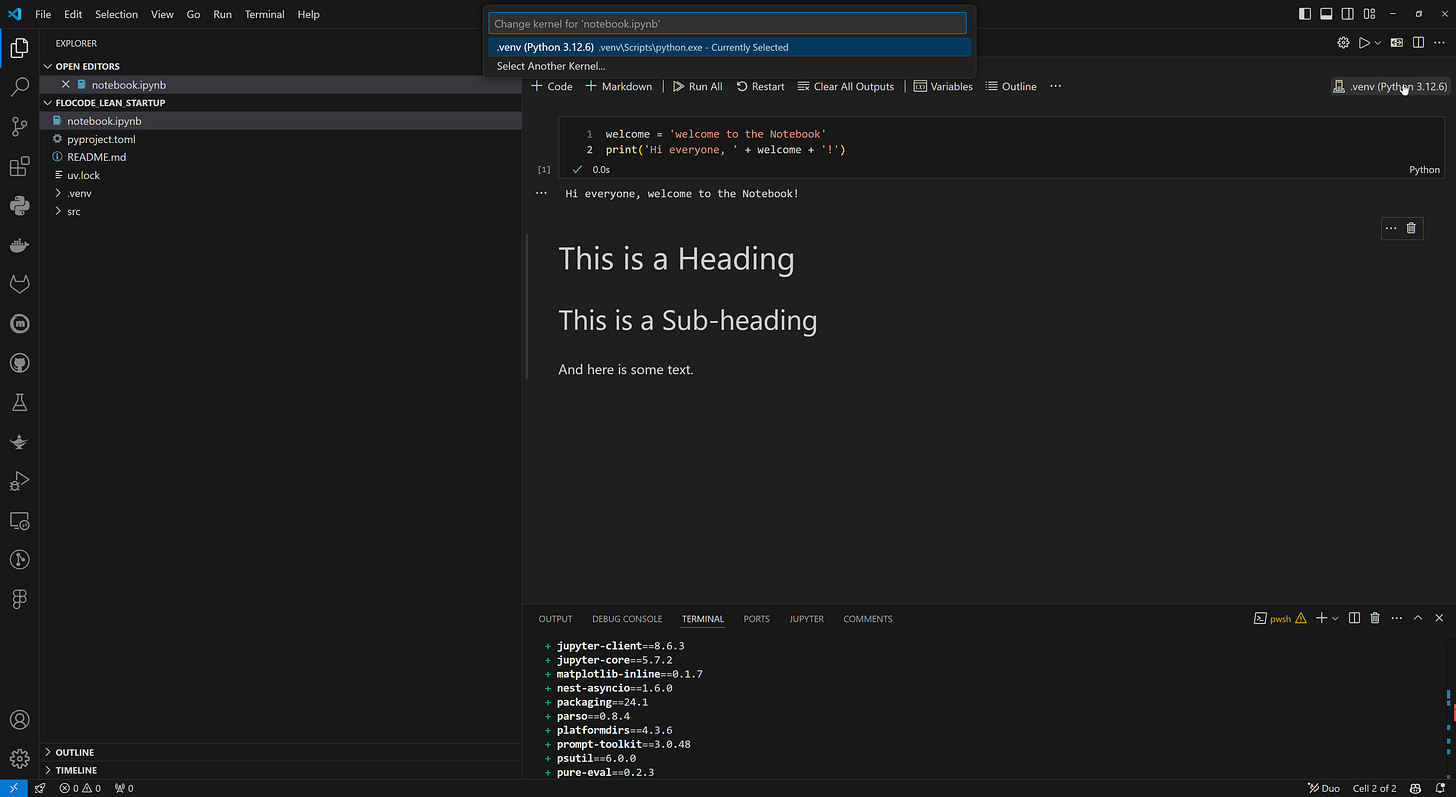1456x797 pixels.
Task: Open the run button dropdown arrow
Action: [1378, 42]
